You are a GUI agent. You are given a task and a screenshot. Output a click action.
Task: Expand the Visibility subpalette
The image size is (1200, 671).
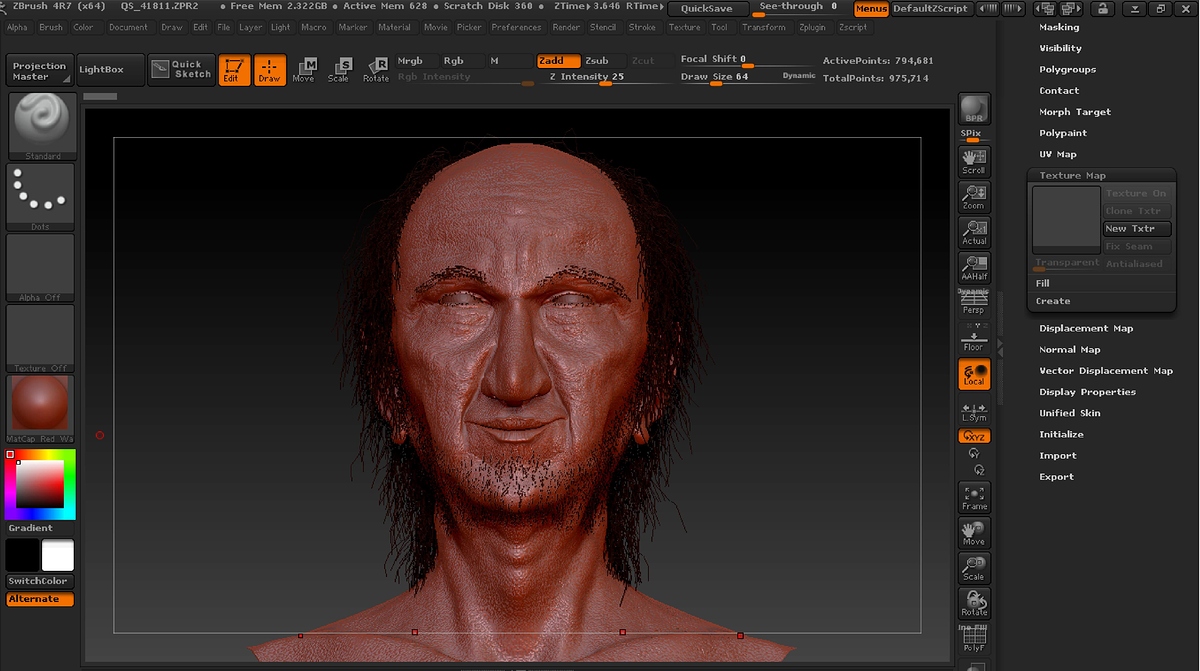pyautogui.click(x=1060, y=48)
